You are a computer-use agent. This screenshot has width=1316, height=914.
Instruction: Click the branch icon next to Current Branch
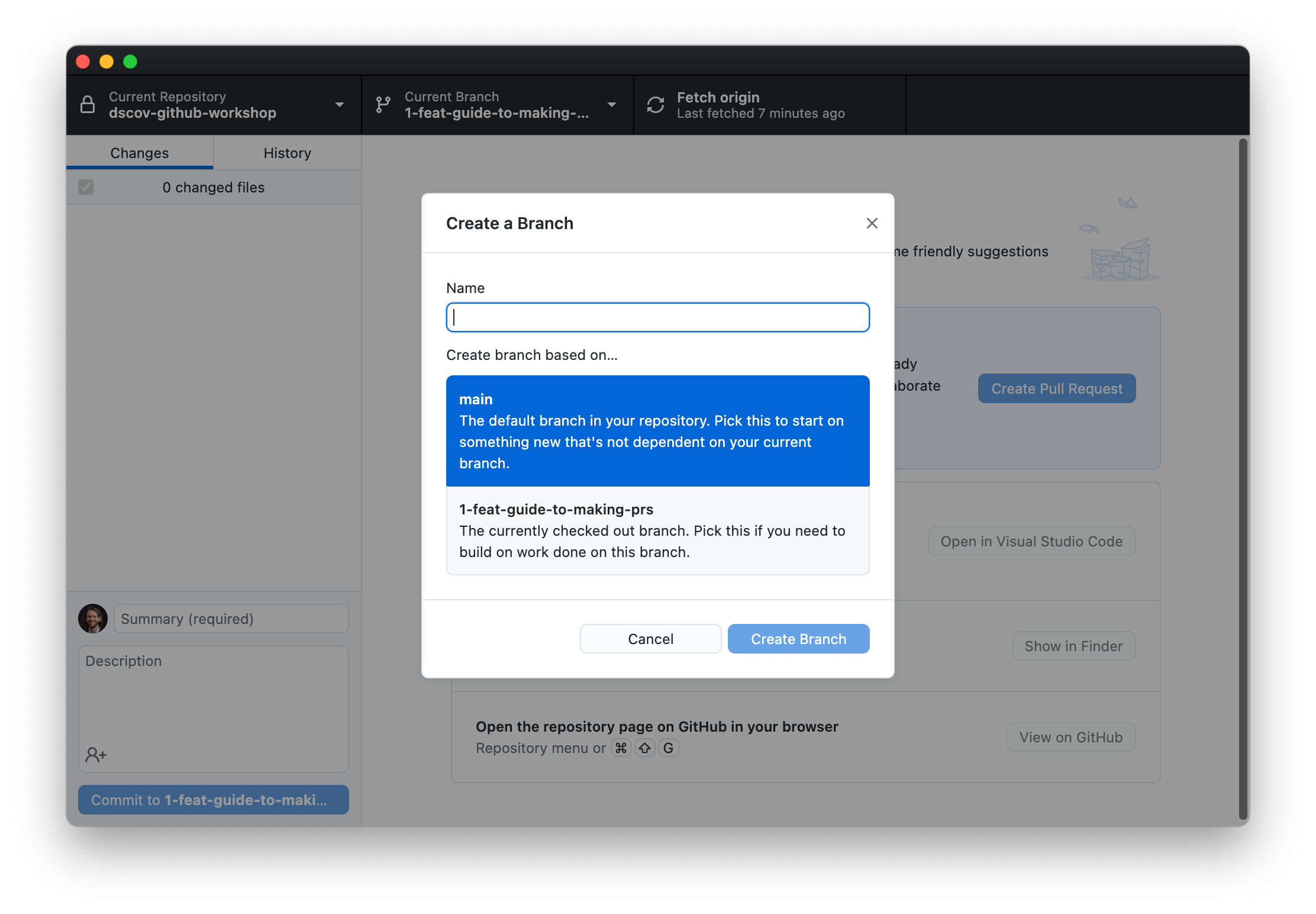[383, 105]
